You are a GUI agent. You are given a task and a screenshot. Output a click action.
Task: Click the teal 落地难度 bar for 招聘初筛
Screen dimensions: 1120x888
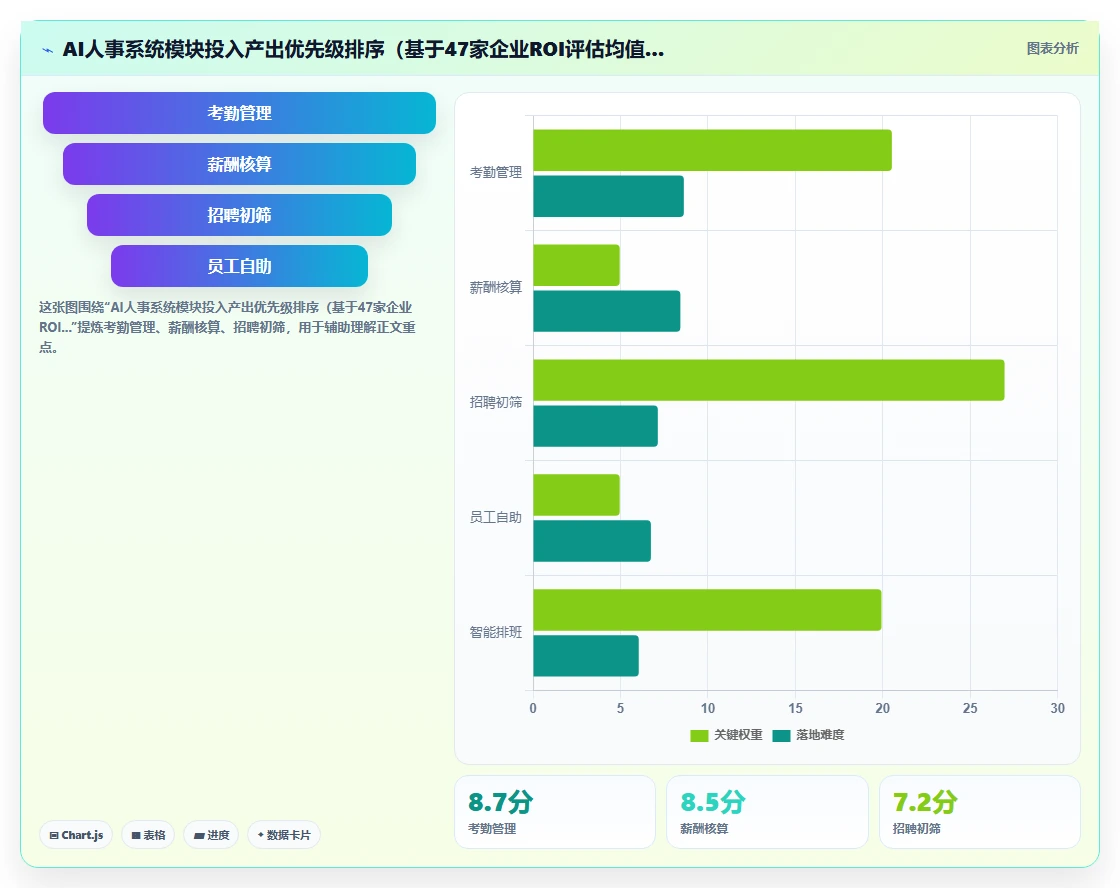(x=596, y=426)
